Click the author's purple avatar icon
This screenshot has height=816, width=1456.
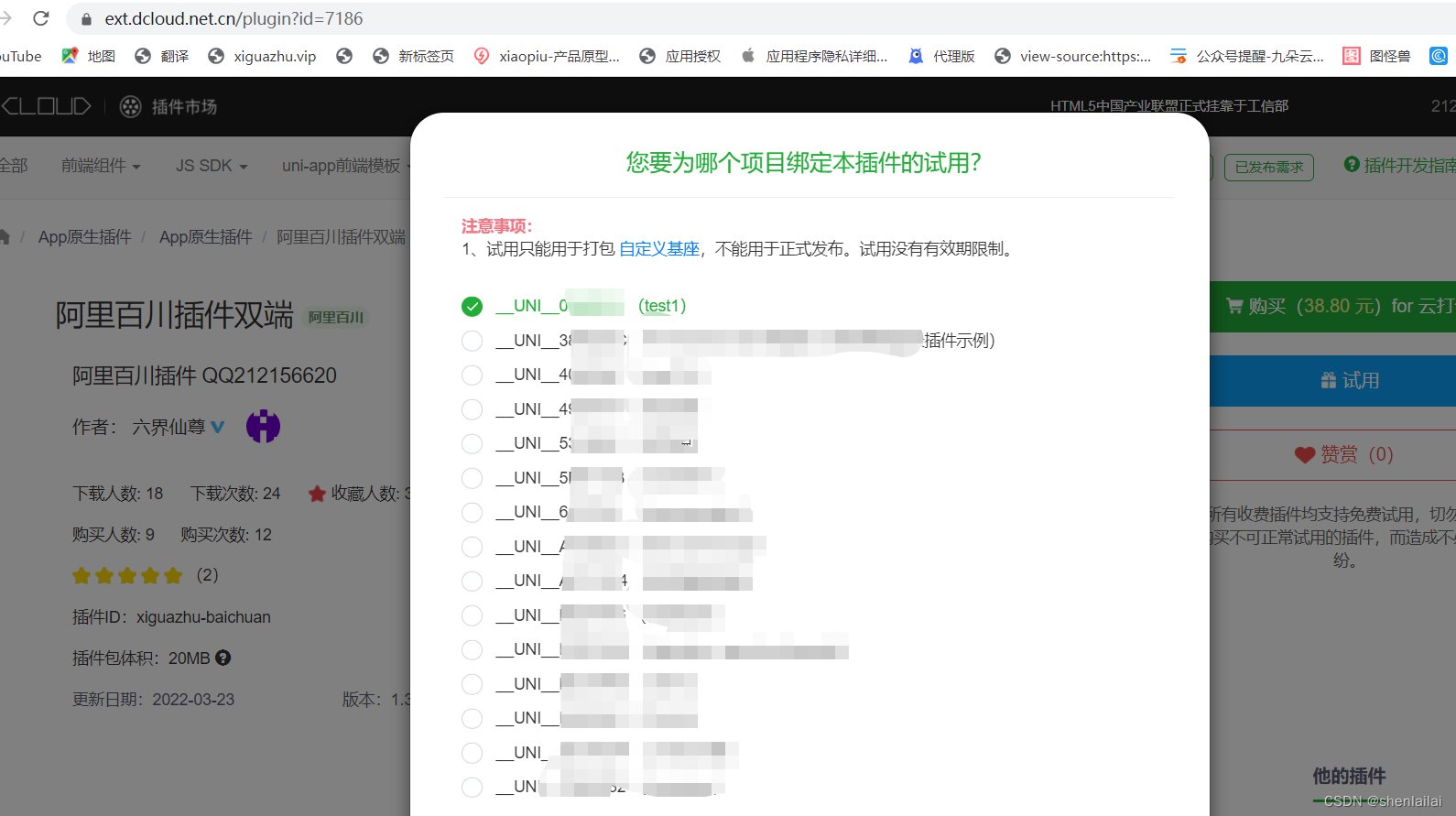pyautogui.click(x=263, y=426)
